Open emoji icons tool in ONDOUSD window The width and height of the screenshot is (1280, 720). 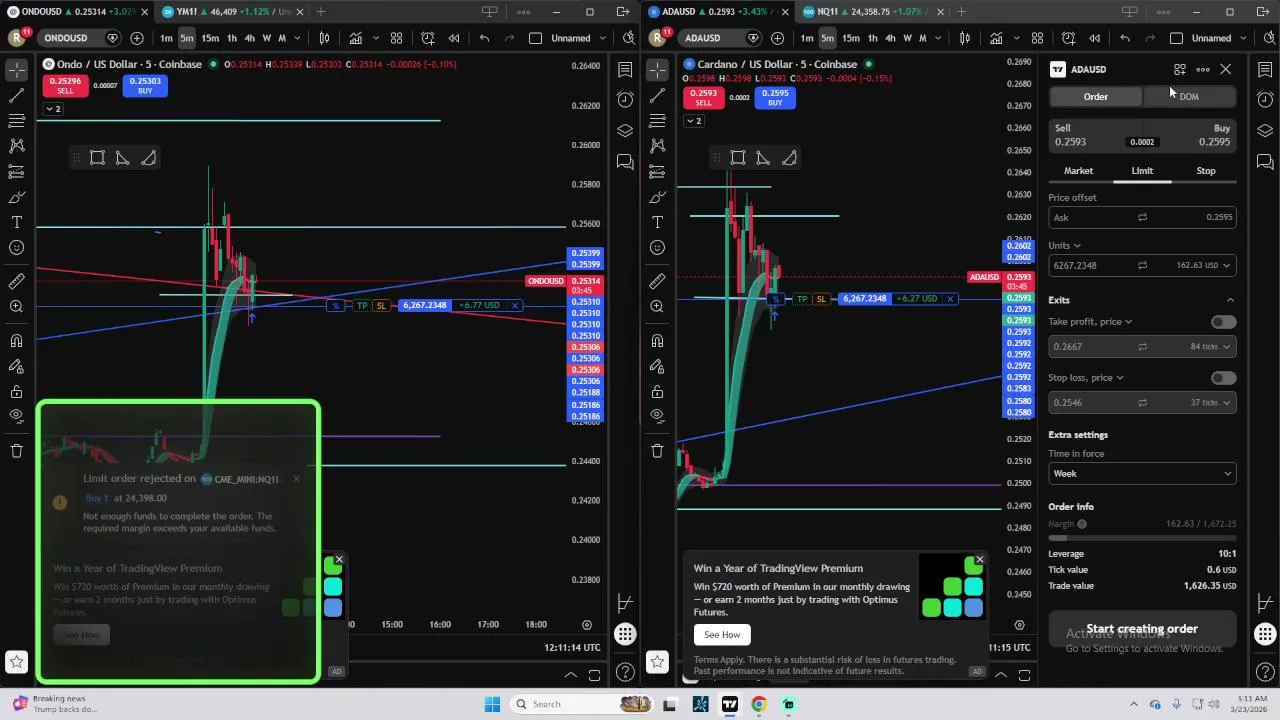16,248
